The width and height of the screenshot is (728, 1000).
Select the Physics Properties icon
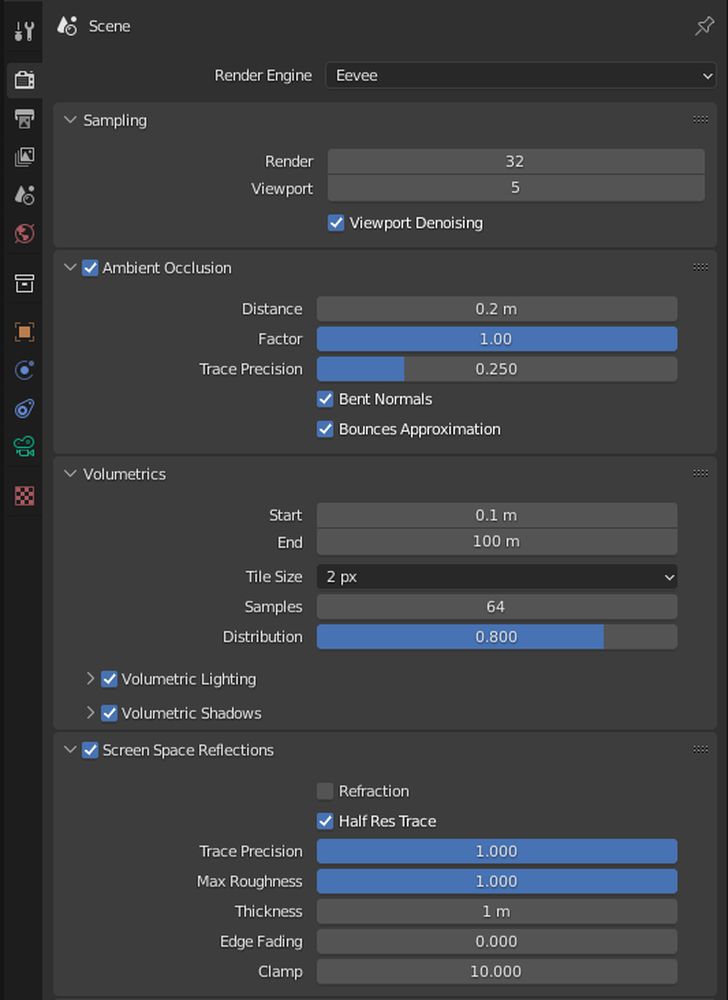click(23, 408)
